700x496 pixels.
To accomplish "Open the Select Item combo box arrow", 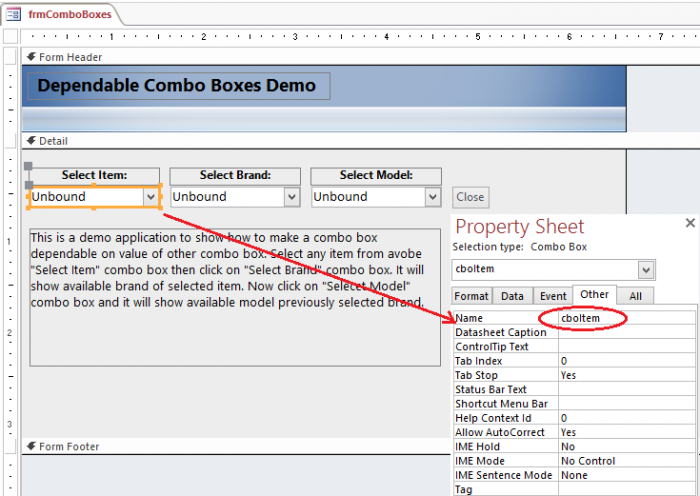I will (x=151, y=197).
